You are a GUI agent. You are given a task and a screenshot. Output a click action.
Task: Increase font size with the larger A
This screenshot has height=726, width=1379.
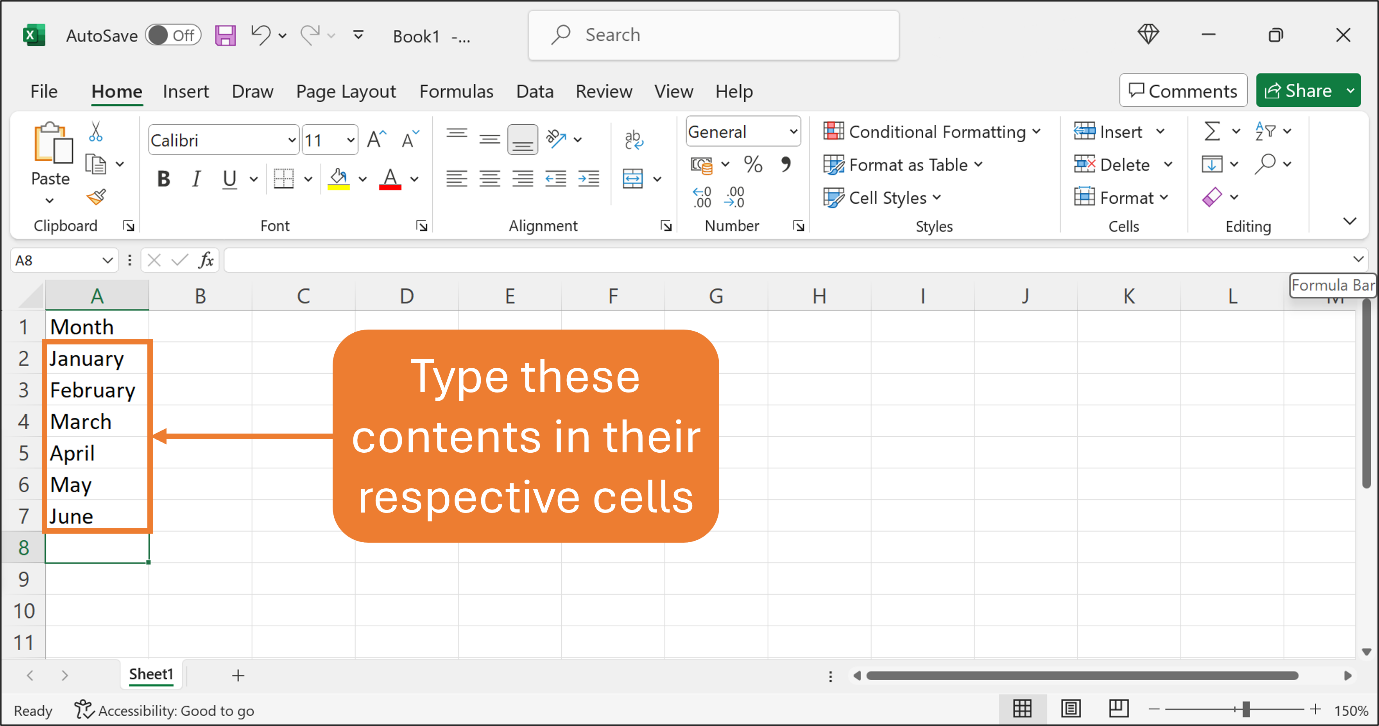pyautogui.click(x=376, y=140)
